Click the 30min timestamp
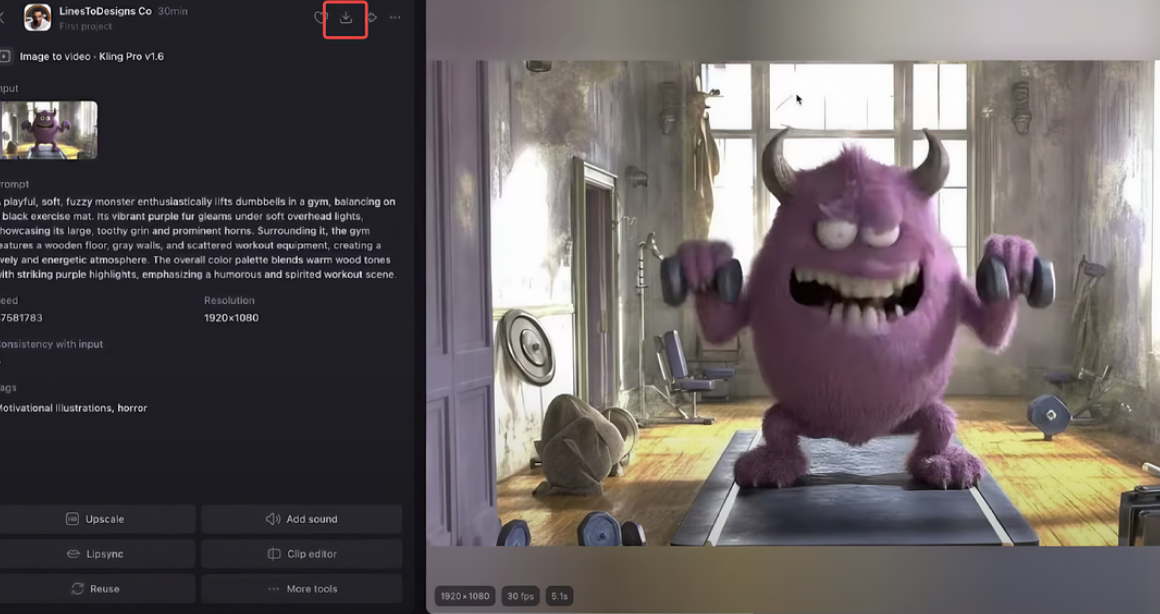Viewport: 1160px width, 614px height. coord(172,11)
